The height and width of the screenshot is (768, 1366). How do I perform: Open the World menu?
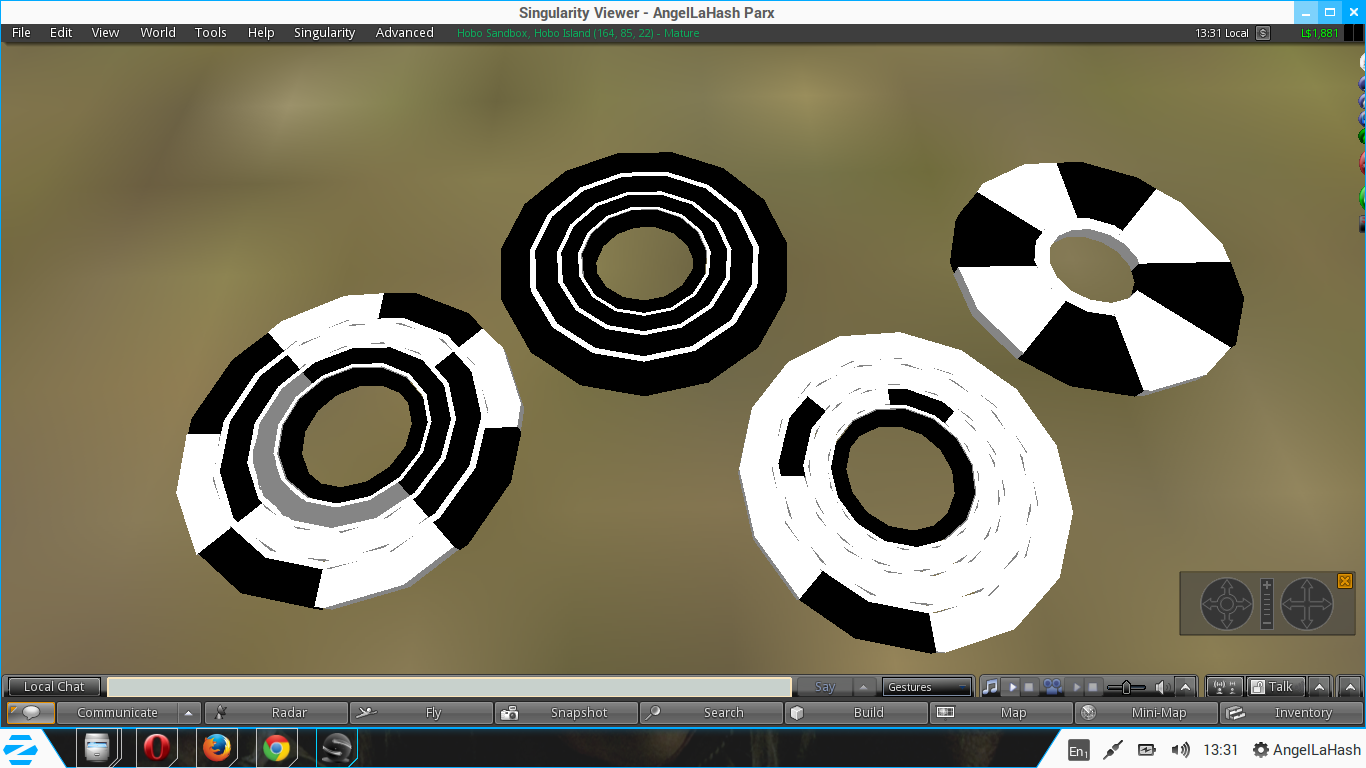click(x=157, y=33)
